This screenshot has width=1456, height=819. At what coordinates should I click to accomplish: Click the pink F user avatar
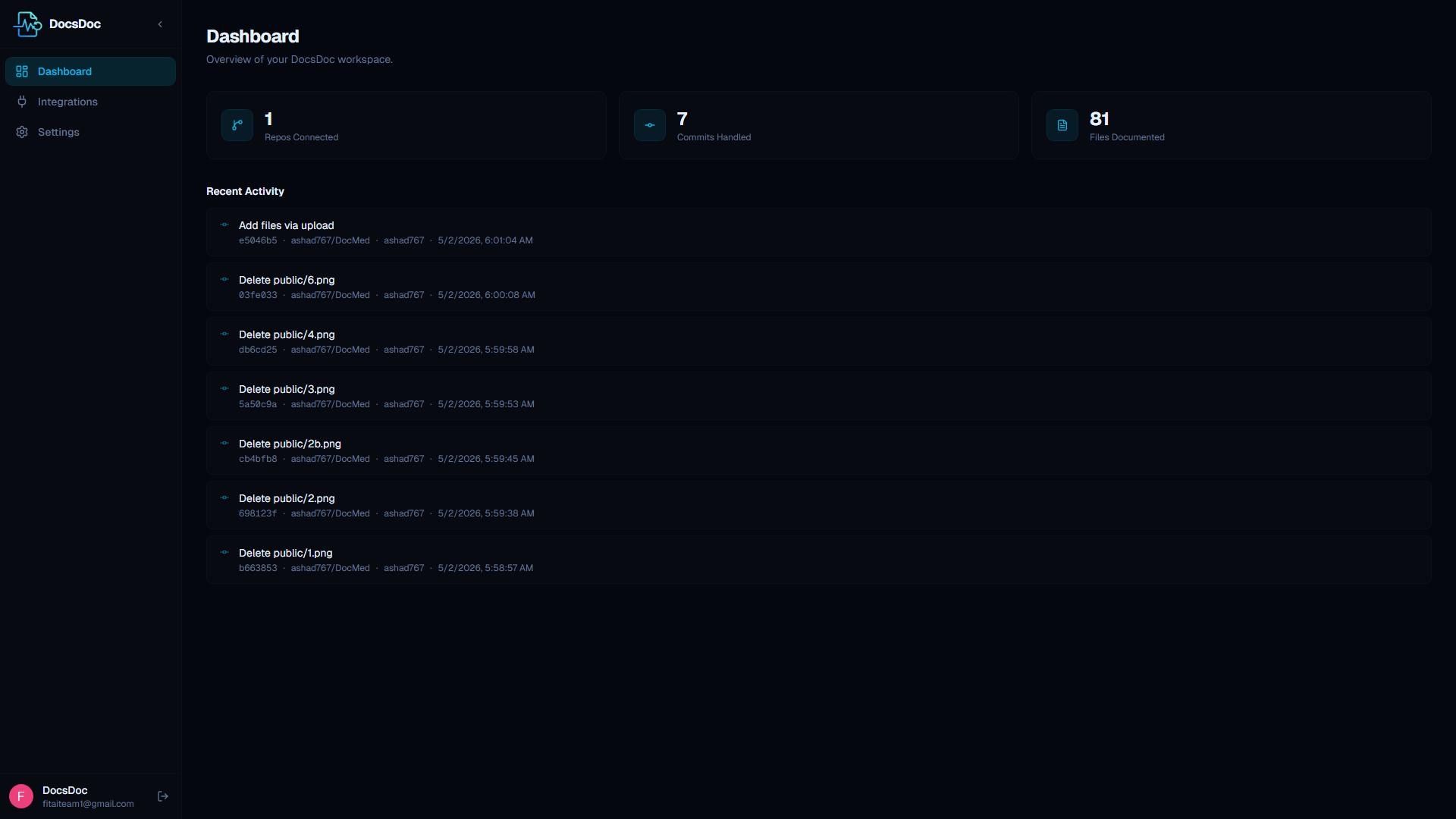click(x=21, y=796)
